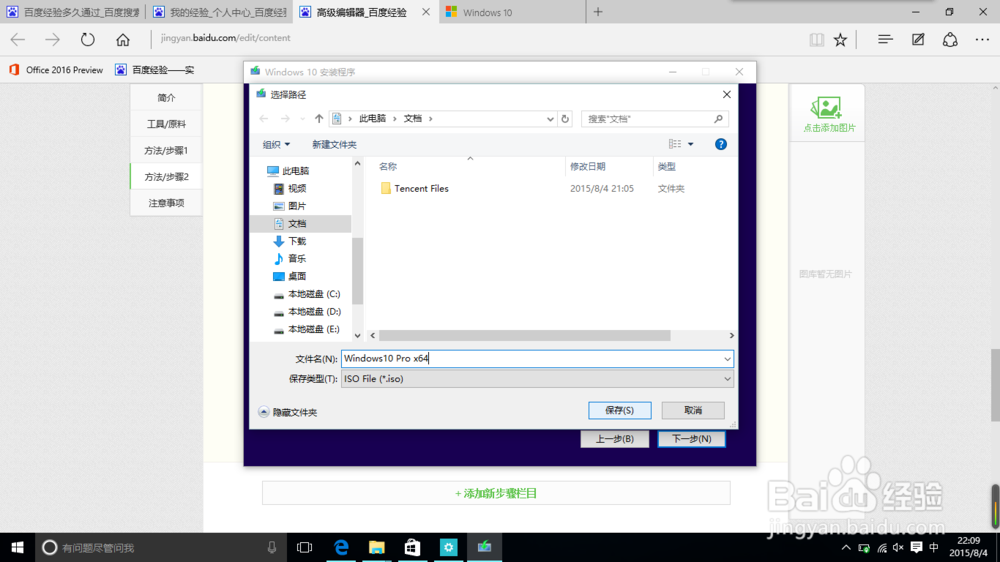Open the Store from taskbar
The image size is (1000, 562).
[x=413, y=547]
